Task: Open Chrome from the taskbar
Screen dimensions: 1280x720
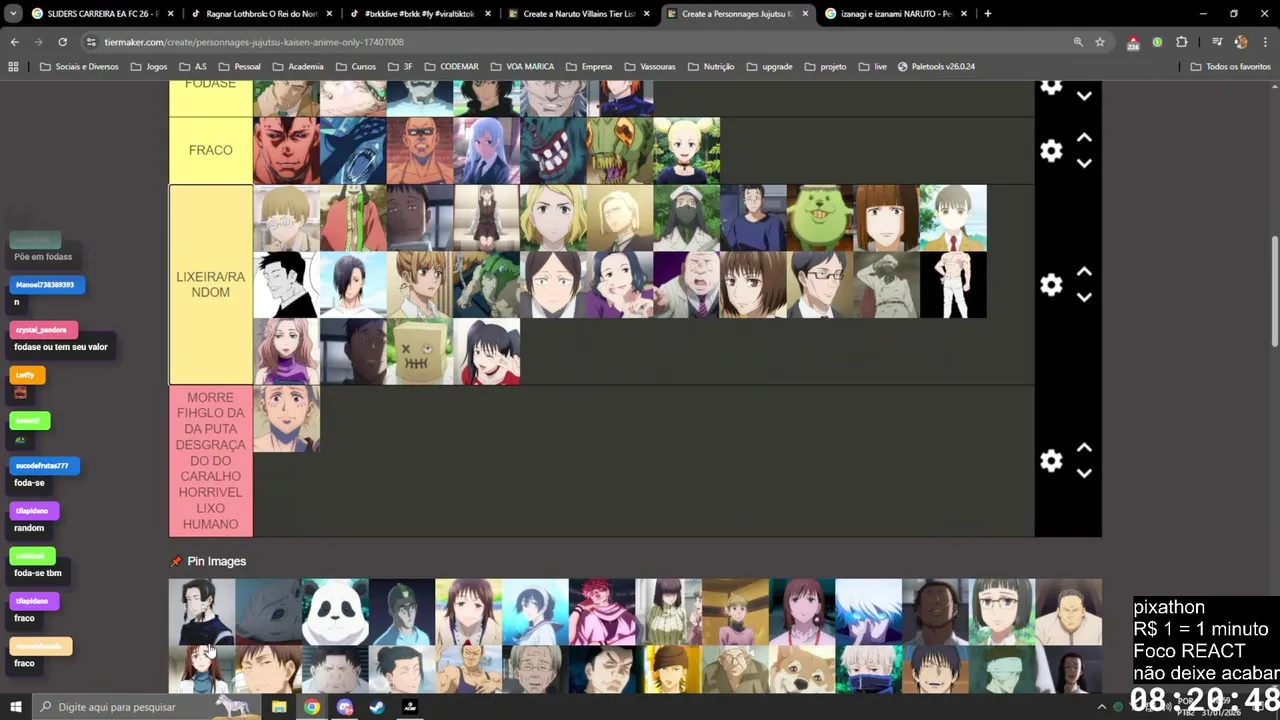Action: [x=312, y=707]
